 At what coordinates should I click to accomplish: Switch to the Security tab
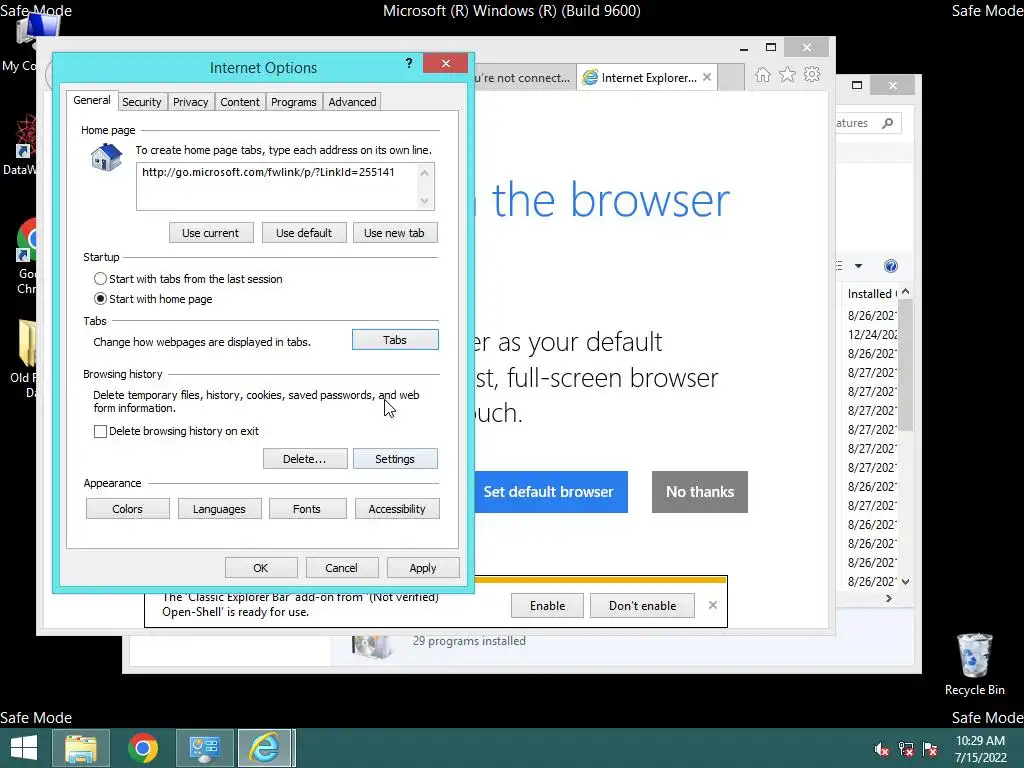(x=142, y=102)
